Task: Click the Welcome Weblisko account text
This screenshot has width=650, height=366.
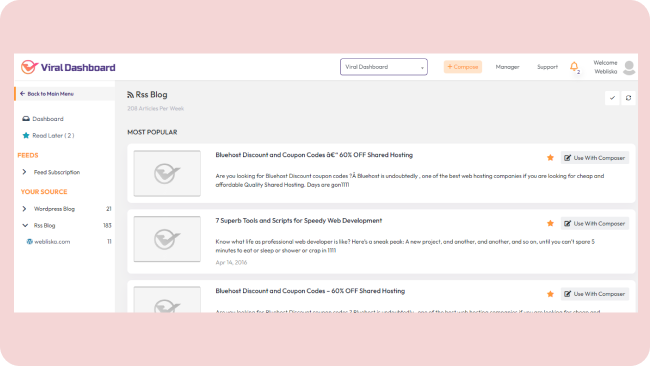Action: (605, 67)
